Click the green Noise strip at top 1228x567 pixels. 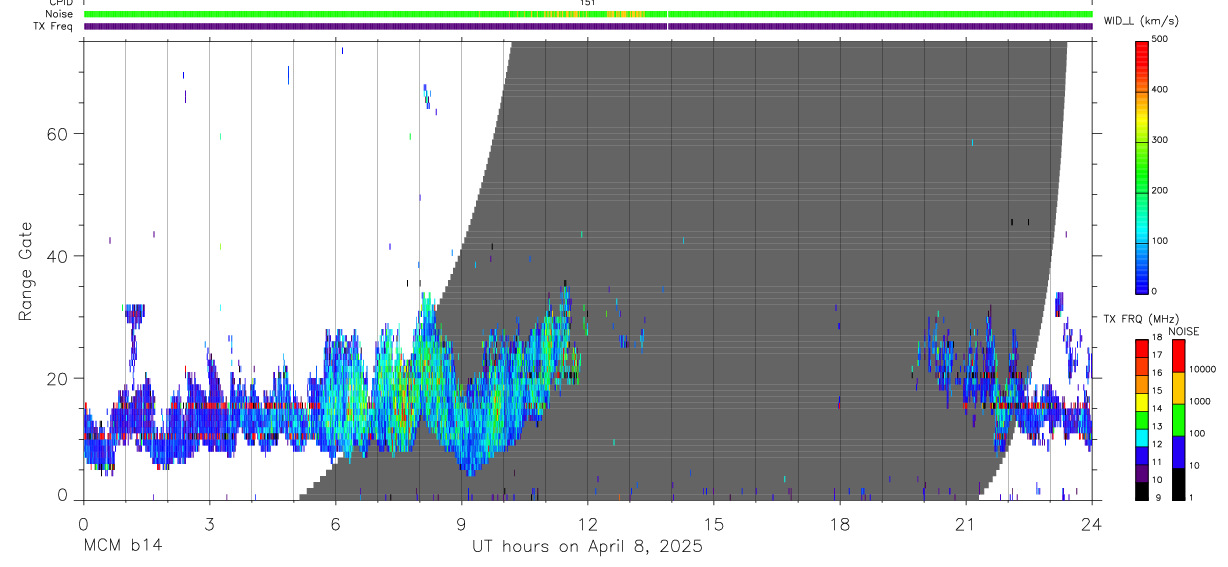588,14
